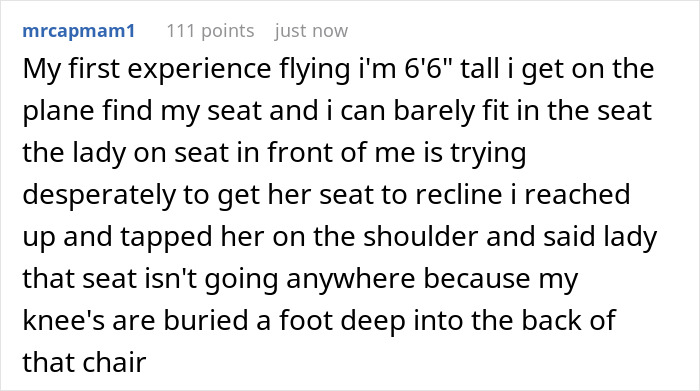
Task: Click the 111 points score
Action: 210,31
